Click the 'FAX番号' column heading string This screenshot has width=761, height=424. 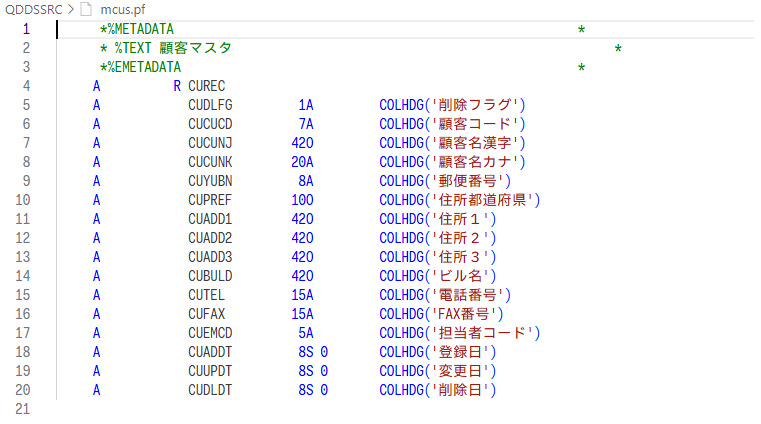468,314
